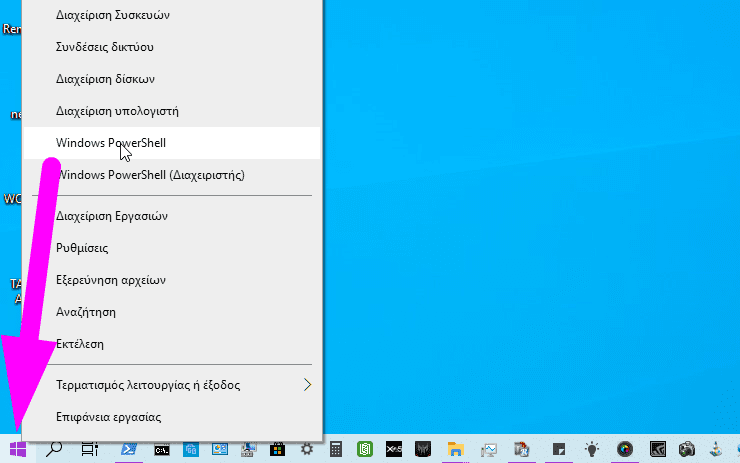Choose Διαχείριση δίσκων menu item
The height and width of the screenshot is (463, 740).
(x=172, y=79)
